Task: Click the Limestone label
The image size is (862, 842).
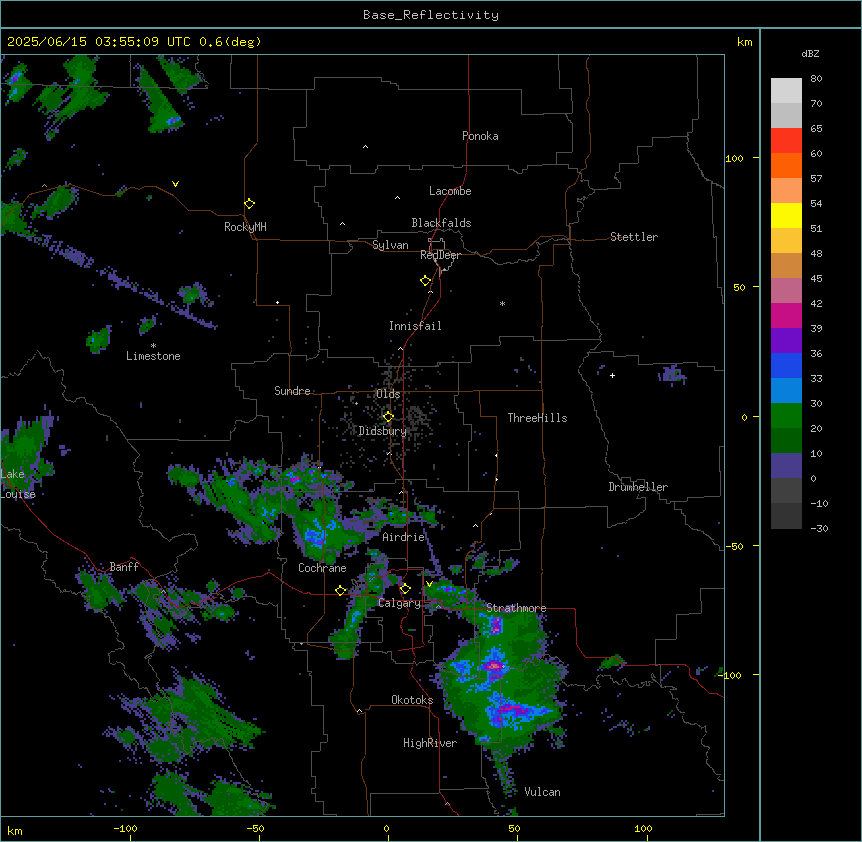Action: click(x=153, y=356)
